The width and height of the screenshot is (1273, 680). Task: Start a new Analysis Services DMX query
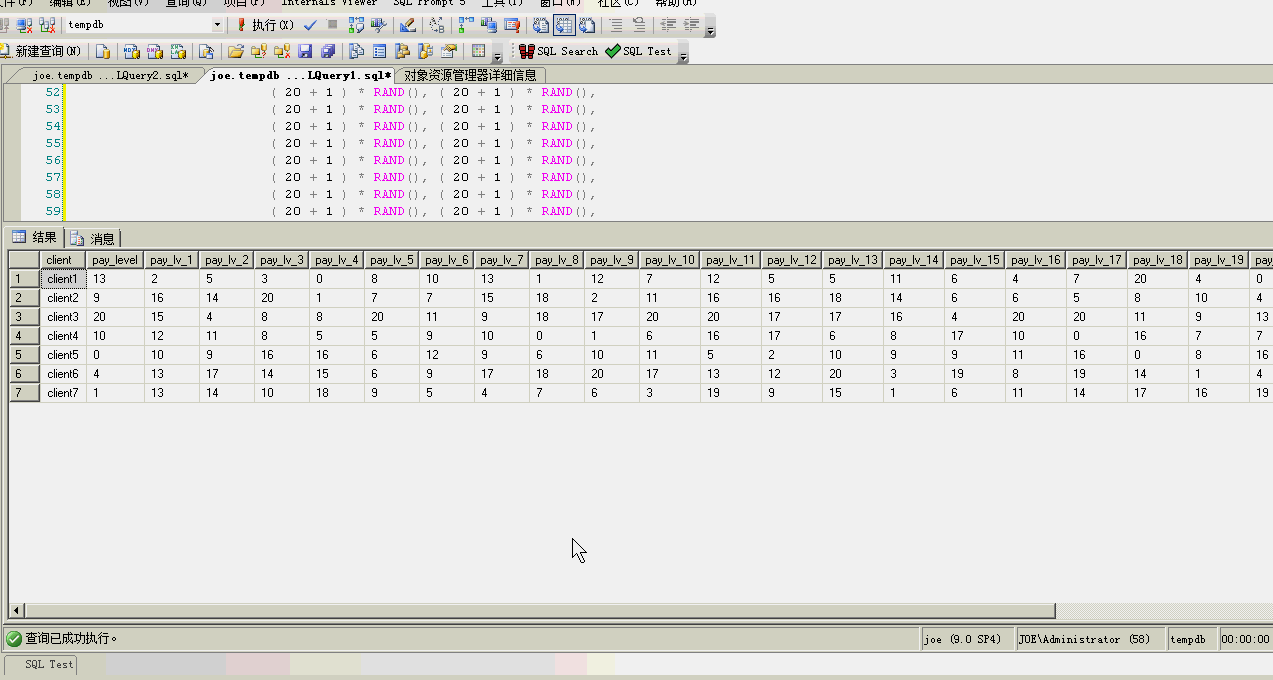[154, 51]
